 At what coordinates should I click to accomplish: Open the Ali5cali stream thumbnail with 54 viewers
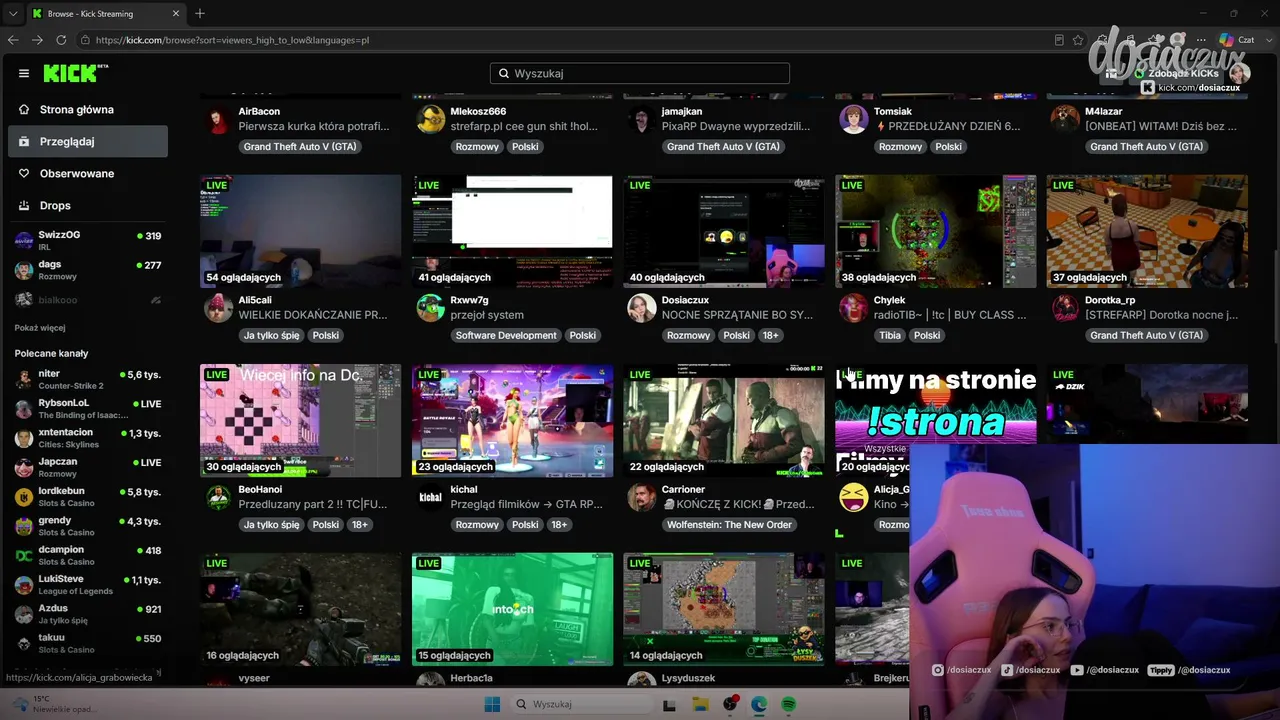pyautogui.click(x=300, y=232)
